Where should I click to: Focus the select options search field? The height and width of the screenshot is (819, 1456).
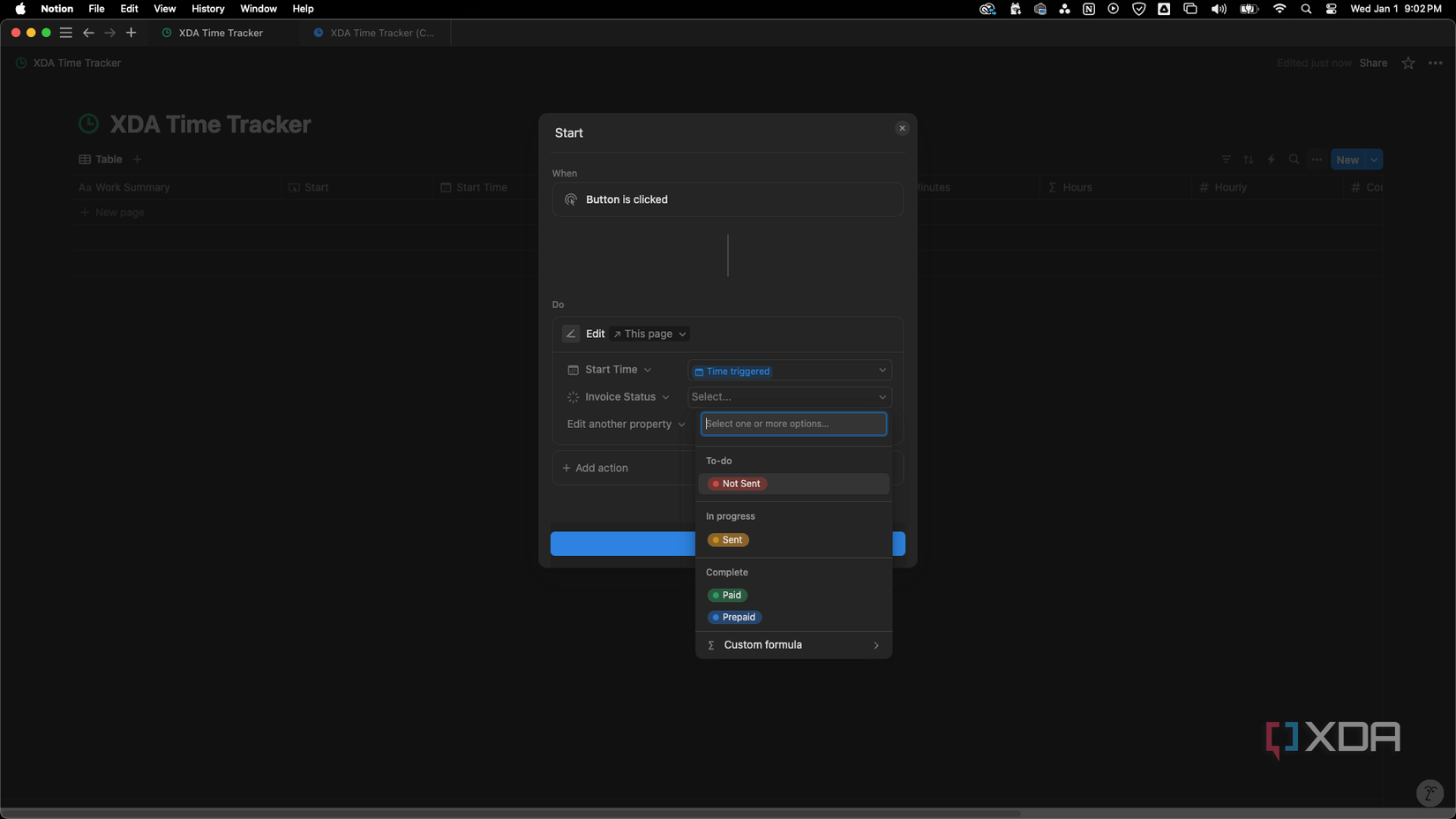tap(793, 424)
